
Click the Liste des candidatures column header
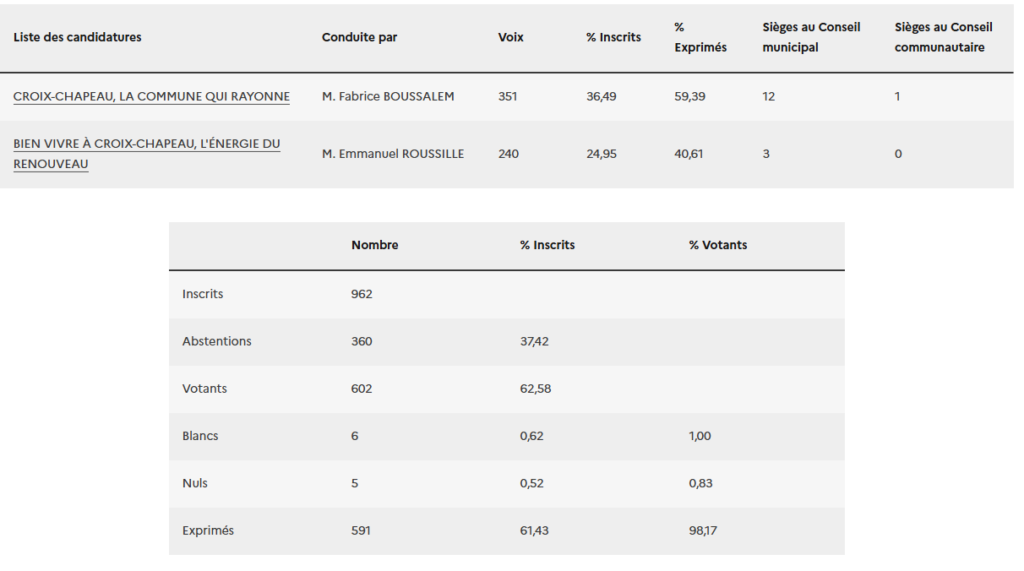(77, 37)
